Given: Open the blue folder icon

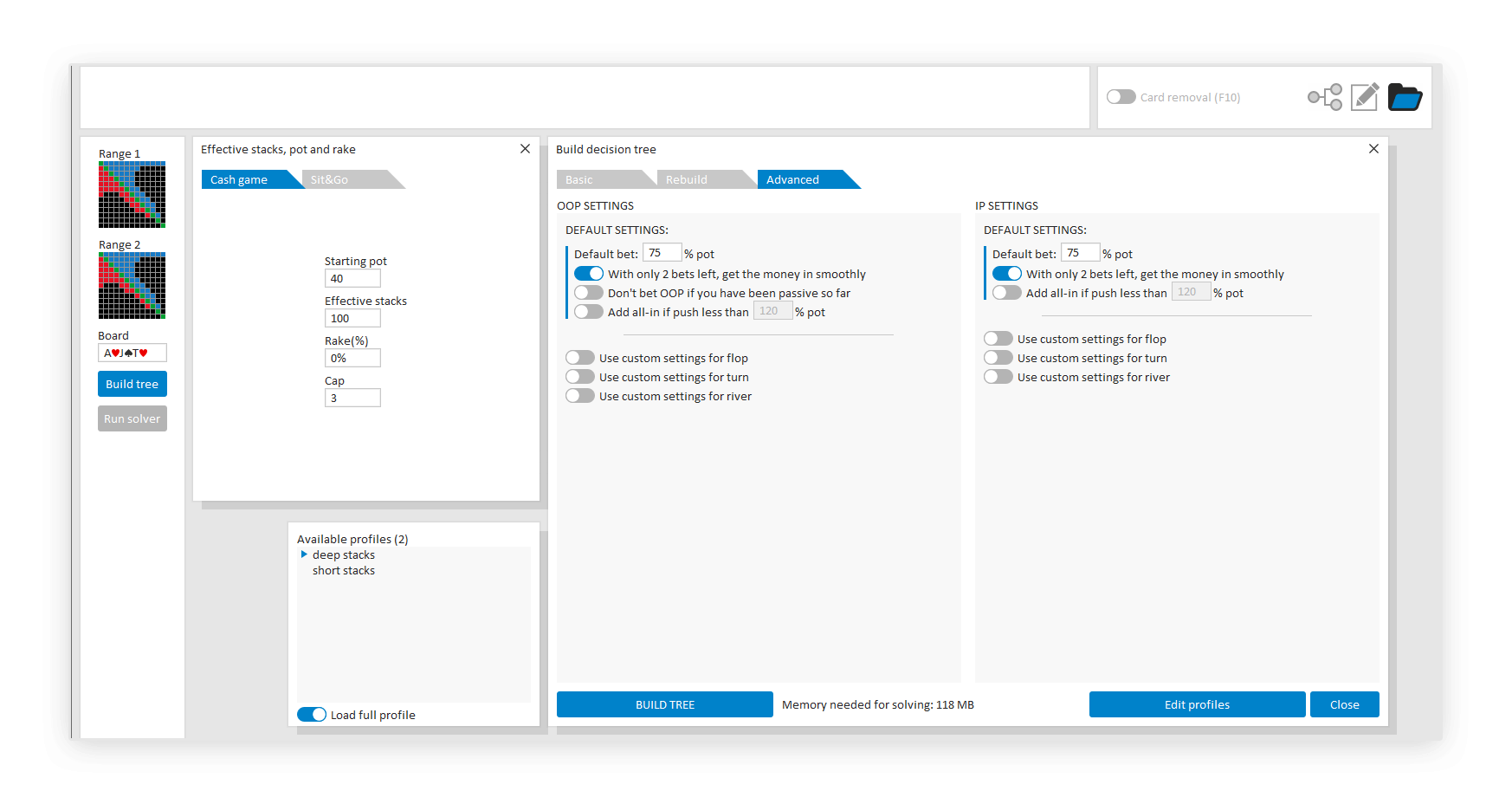Looking at the screenshot, I should click(x=1405, y=97).
